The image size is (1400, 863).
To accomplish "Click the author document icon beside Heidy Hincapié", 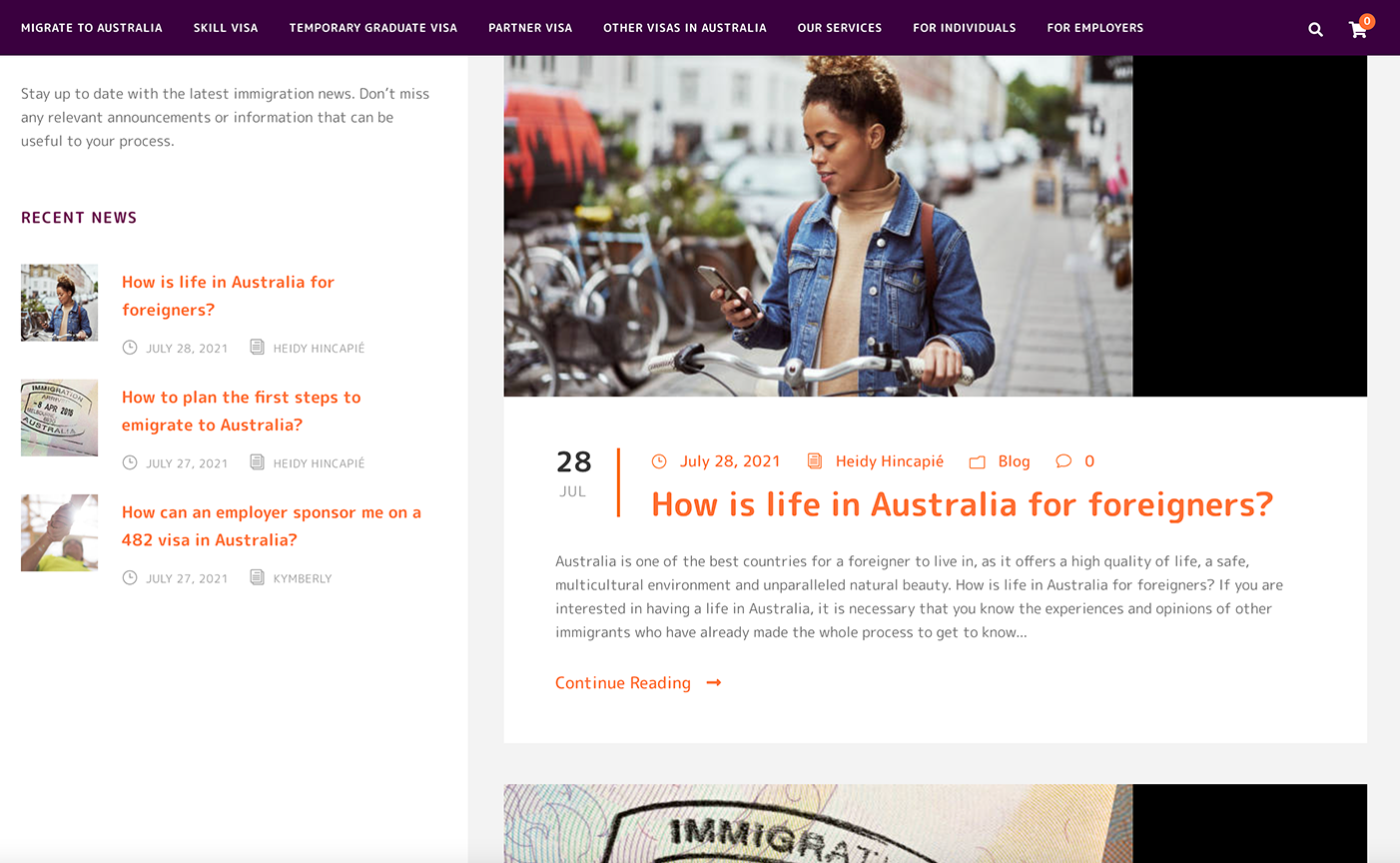I will point(815,461).
